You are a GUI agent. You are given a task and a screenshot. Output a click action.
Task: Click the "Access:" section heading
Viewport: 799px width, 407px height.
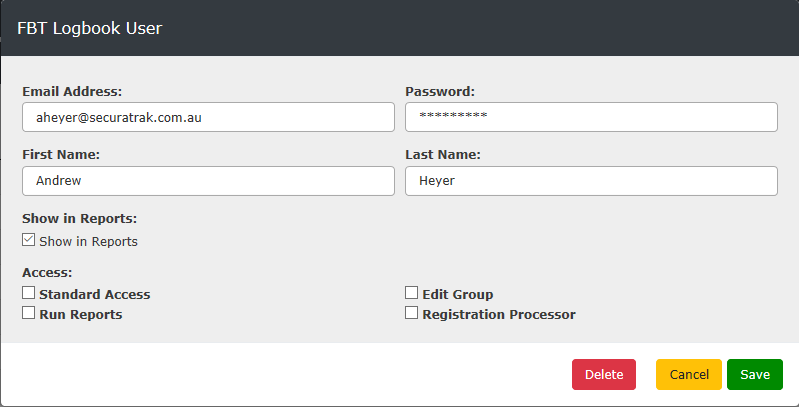pos(47,272)
